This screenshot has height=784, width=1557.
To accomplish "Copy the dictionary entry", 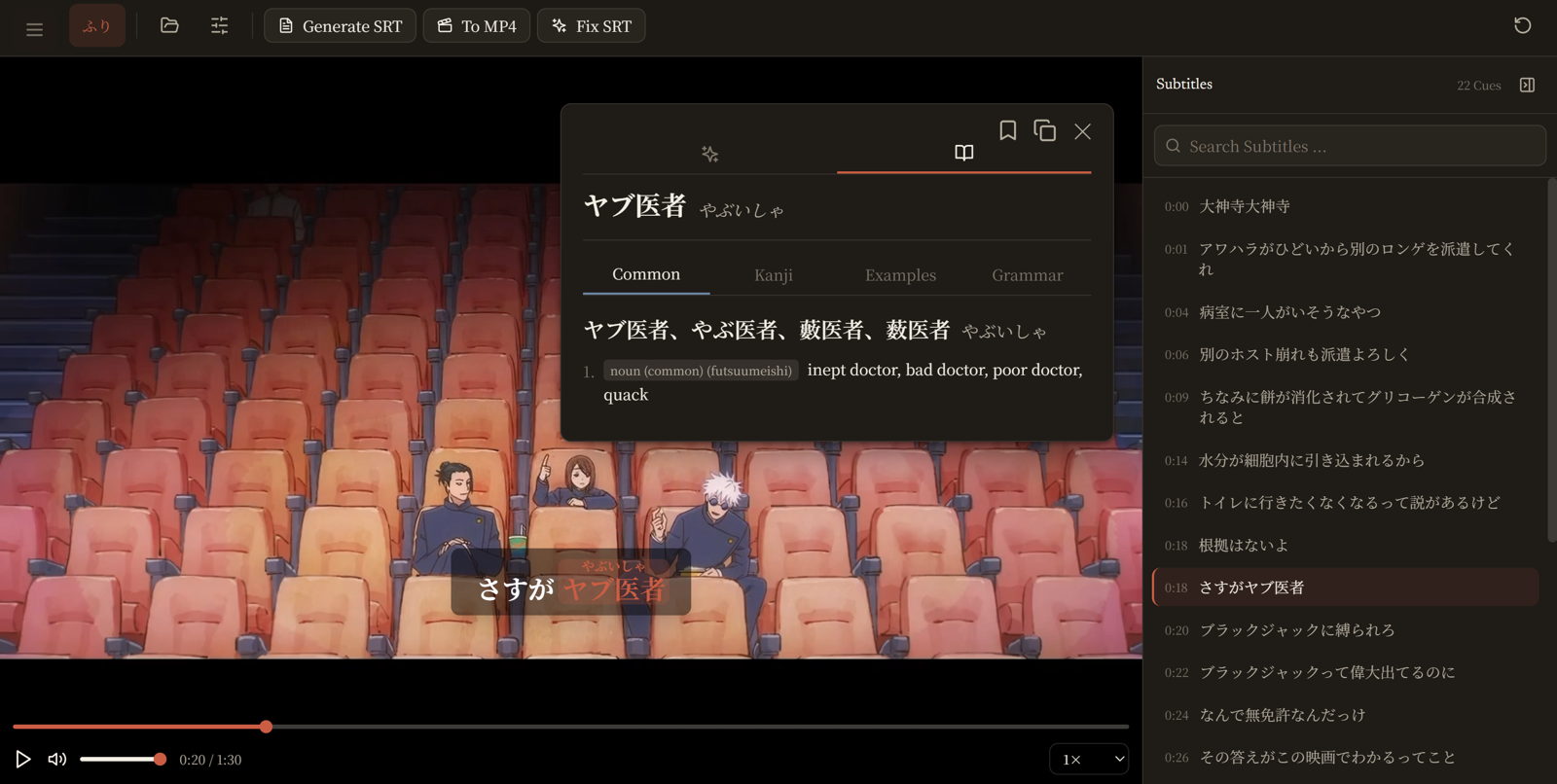I will pos(1045,130).
